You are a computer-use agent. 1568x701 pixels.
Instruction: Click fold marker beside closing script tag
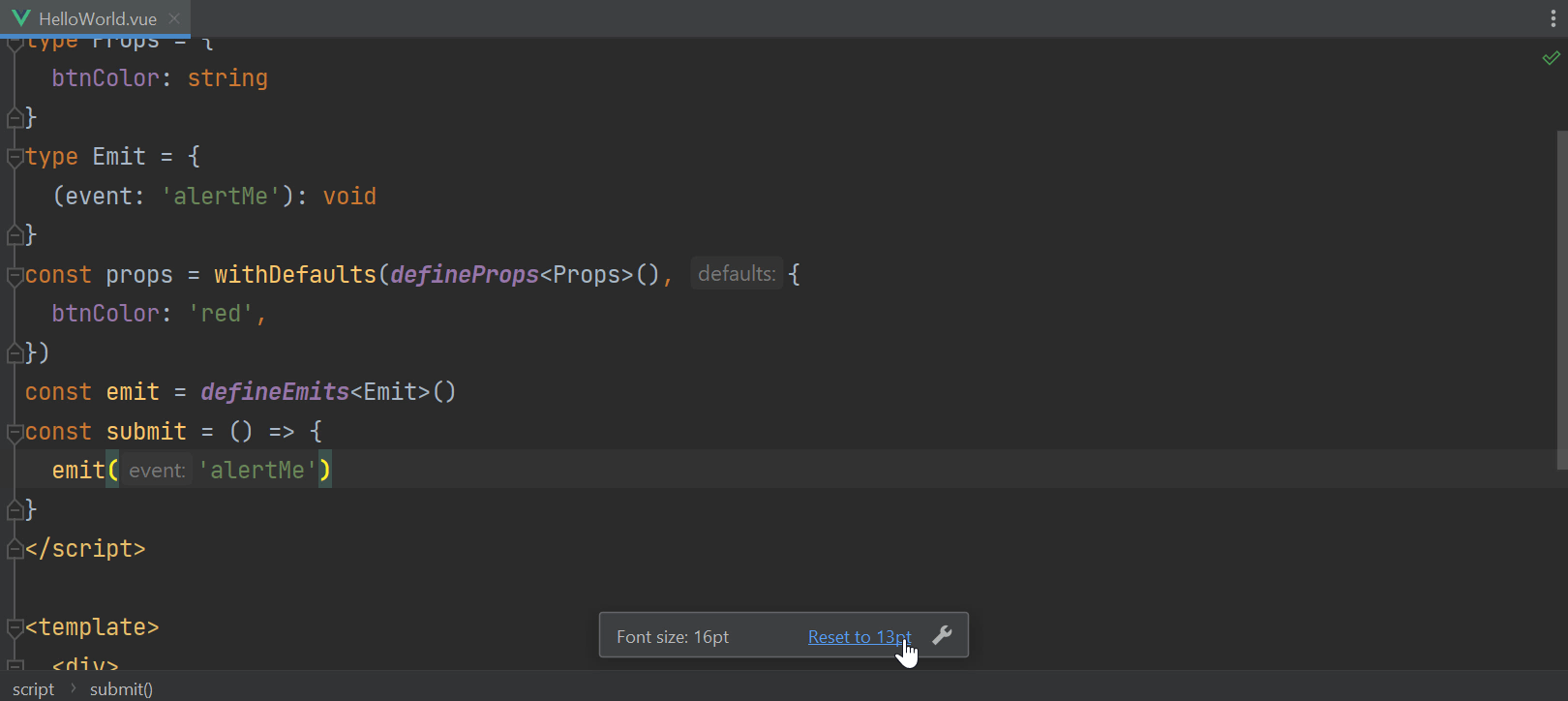(x=15, y=550)
